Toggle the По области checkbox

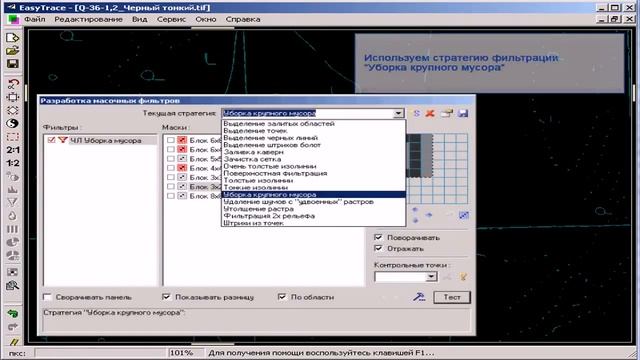point(282,297)
